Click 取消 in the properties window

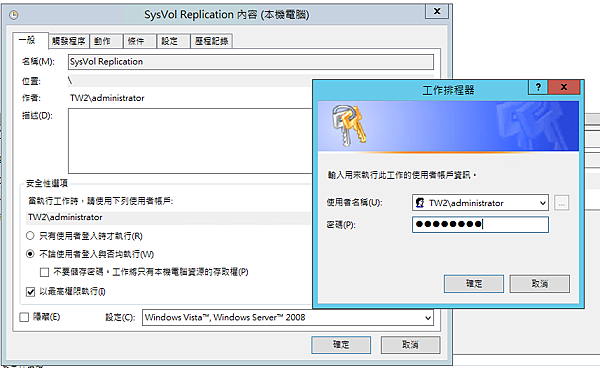click(410, 345)
